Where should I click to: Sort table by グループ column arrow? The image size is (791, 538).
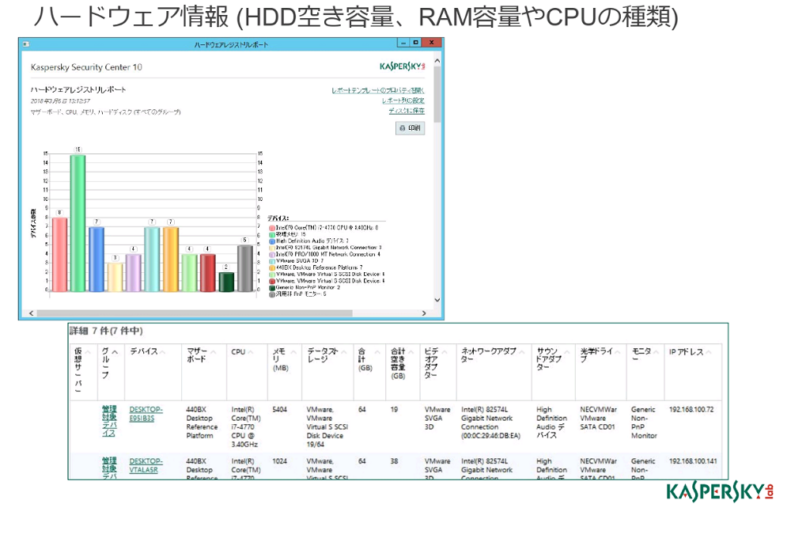[x=115, y=352]
